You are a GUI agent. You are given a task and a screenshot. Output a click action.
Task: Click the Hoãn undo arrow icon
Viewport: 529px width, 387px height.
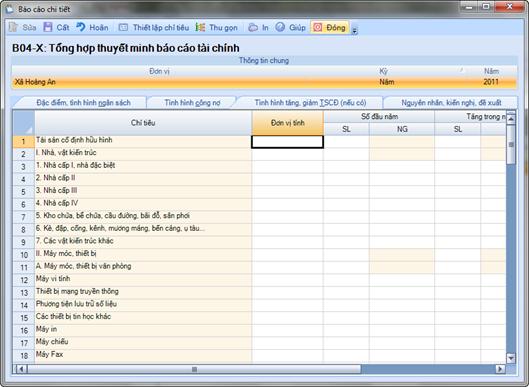click(x=81, y=27)
